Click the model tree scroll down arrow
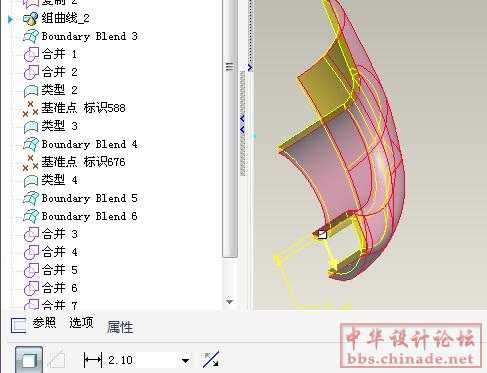Viewport: 487px width, 373px height. (x=229, y=302)
